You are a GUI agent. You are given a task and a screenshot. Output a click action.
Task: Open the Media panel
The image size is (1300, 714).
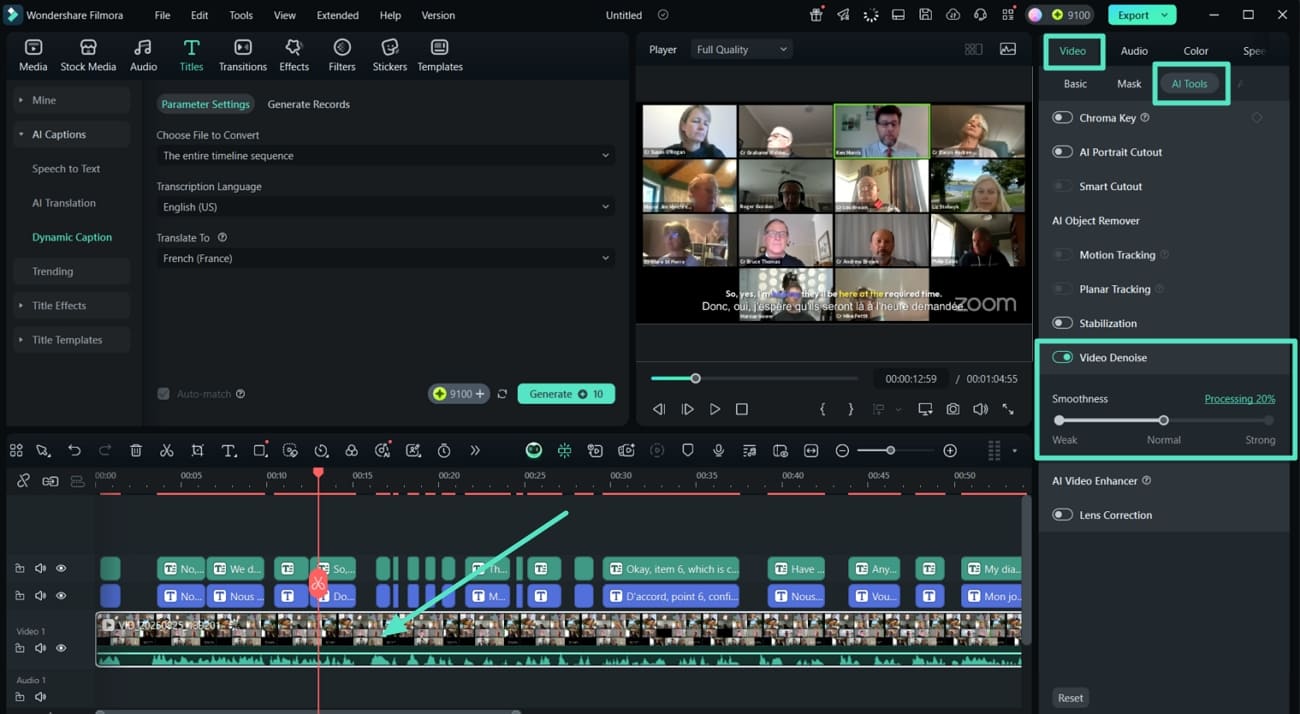pos(33,55)
